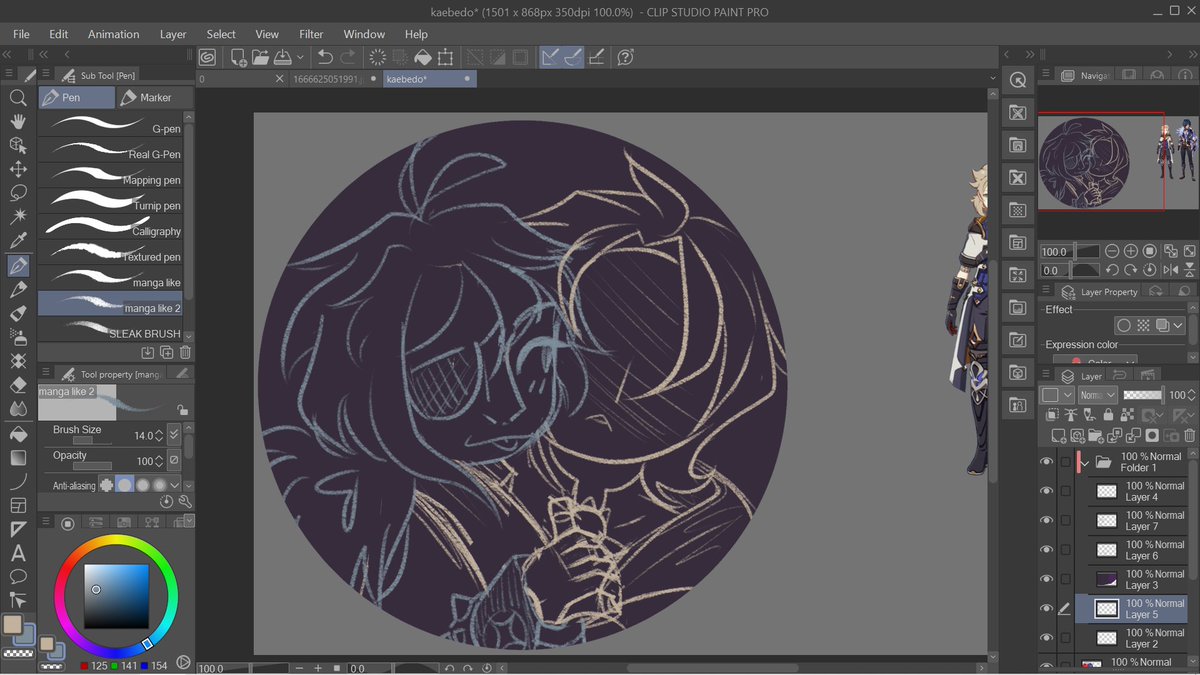Hide Layer 6 with its eye icon

pos(1046,550)
